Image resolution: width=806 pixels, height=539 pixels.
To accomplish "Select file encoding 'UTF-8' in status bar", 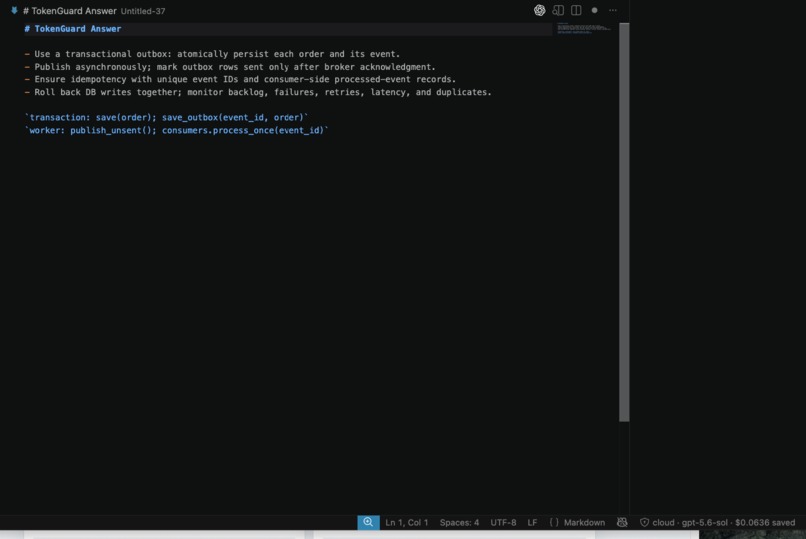I will tap(503, 523).
